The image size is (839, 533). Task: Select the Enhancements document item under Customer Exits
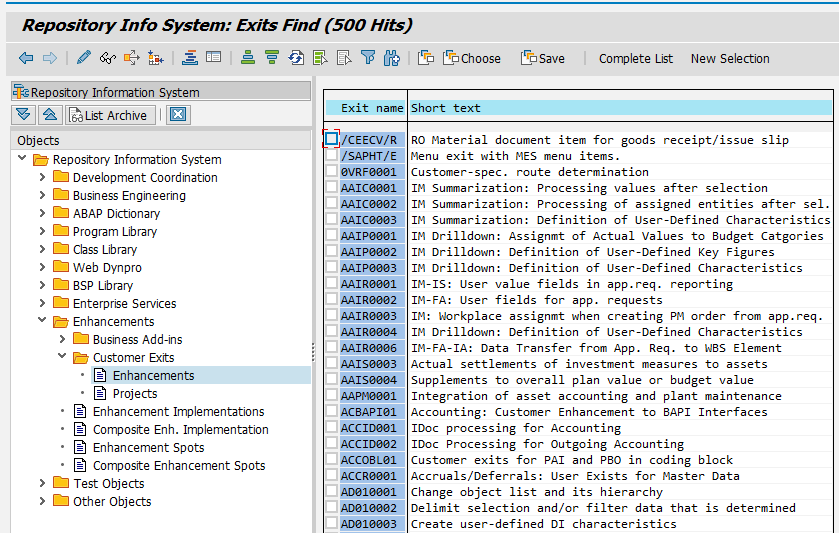pos(154,375)
